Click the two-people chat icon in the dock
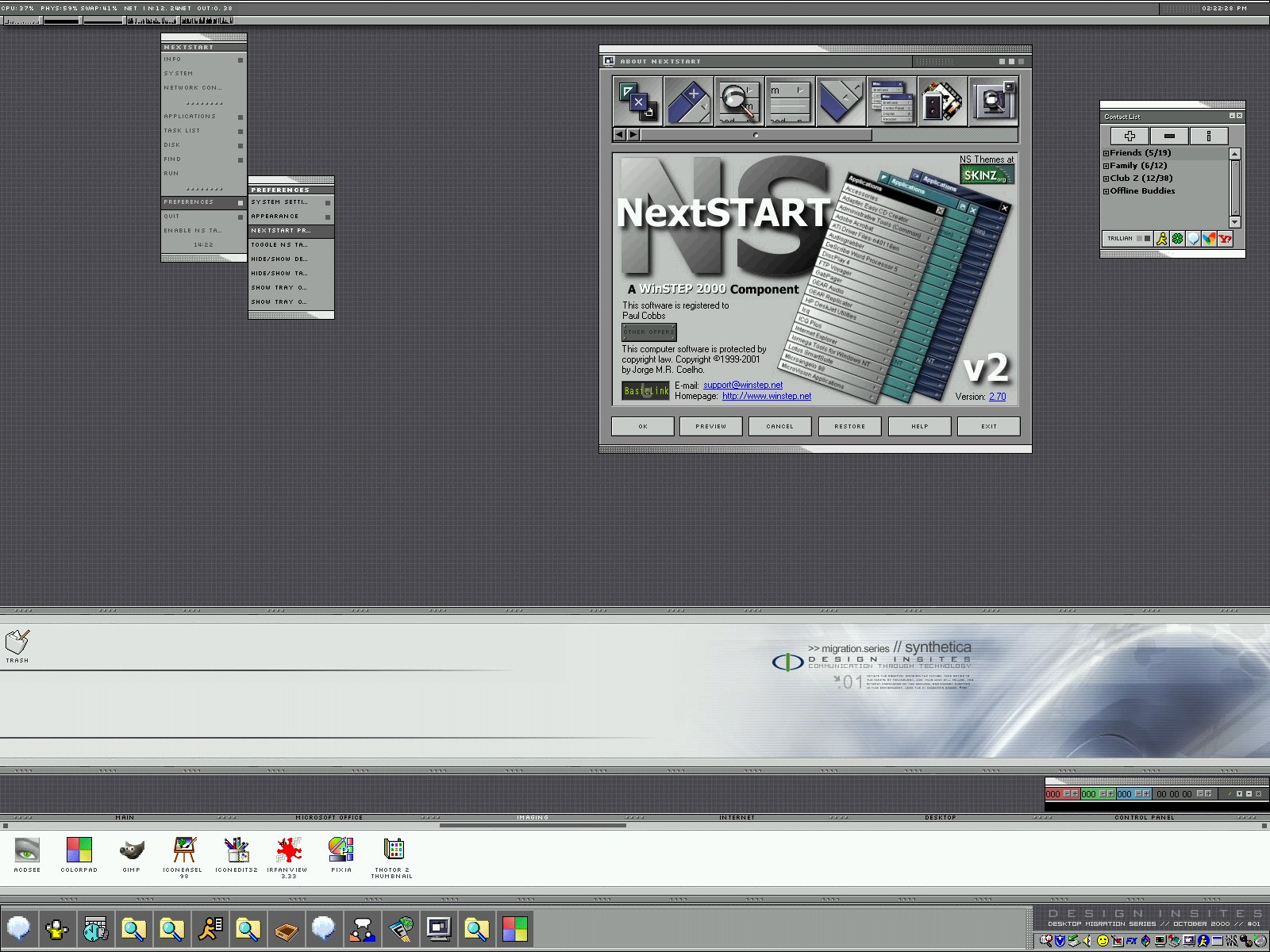This screenshot has height=952, width=1270. click(x=362, y=928)
